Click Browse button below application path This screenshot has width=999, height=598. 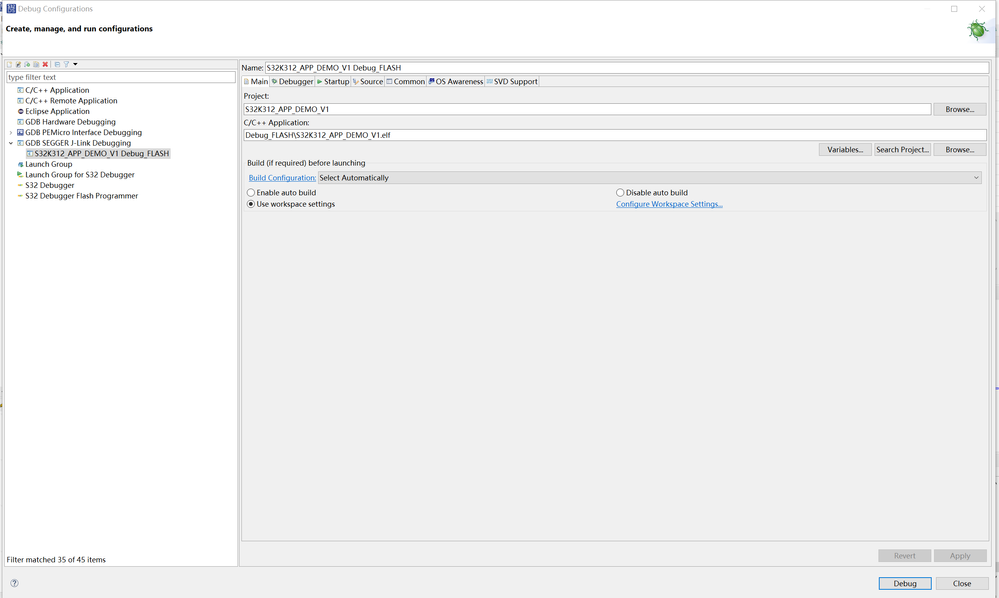pyautogui.click(x=959, y=150)
